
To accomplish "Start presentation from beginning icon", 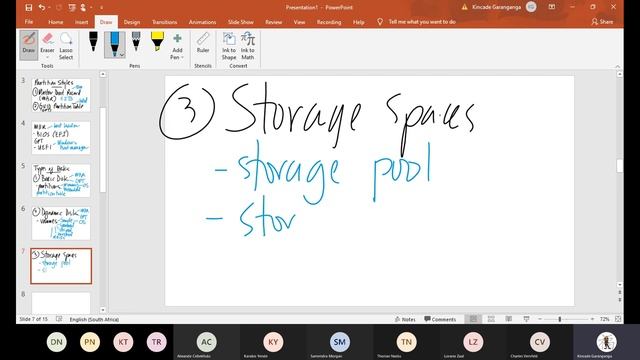I will tap(72, 7).
